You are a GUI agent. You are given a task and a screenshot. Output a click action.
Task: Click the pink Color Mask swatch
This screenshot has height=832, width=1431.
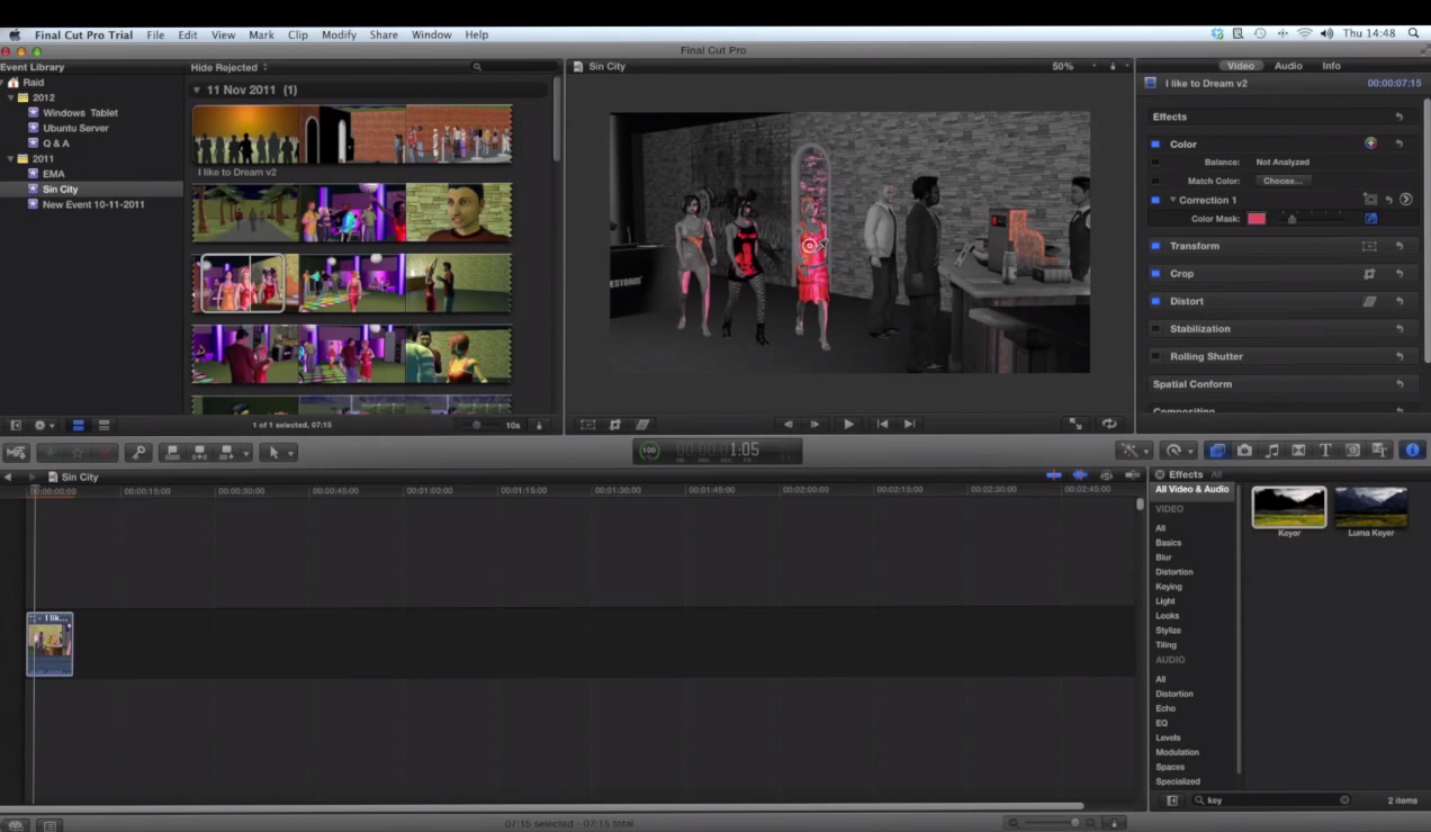[x=1256, y=218]
